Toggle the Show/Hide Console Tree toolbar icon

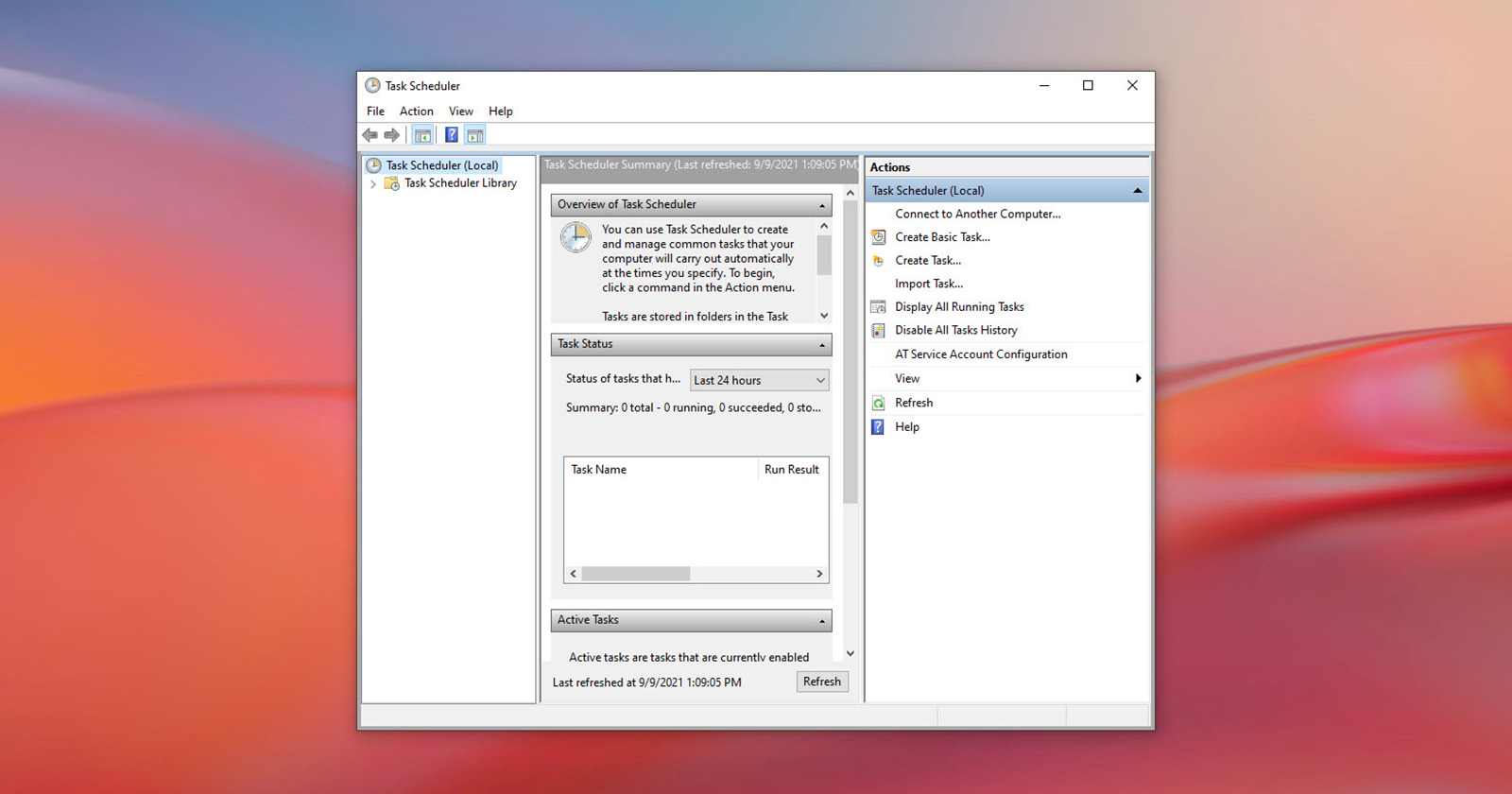point(422,135)
